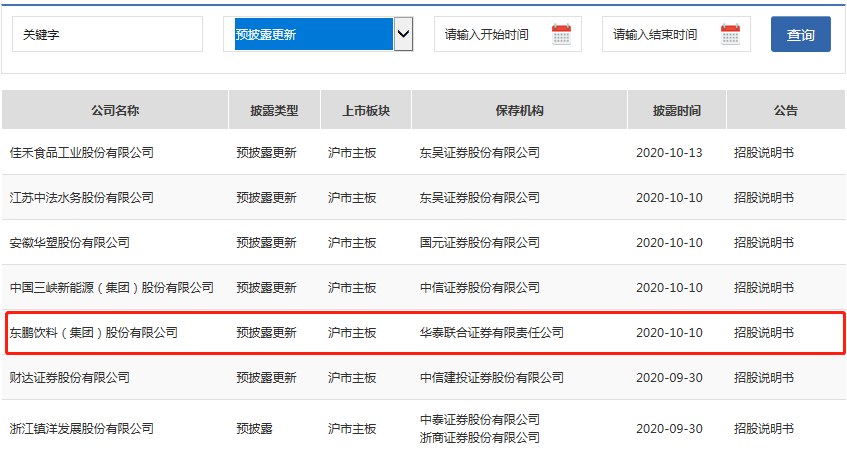
Task: Select company name 财达证券股份有限公司
Action: 70,378
